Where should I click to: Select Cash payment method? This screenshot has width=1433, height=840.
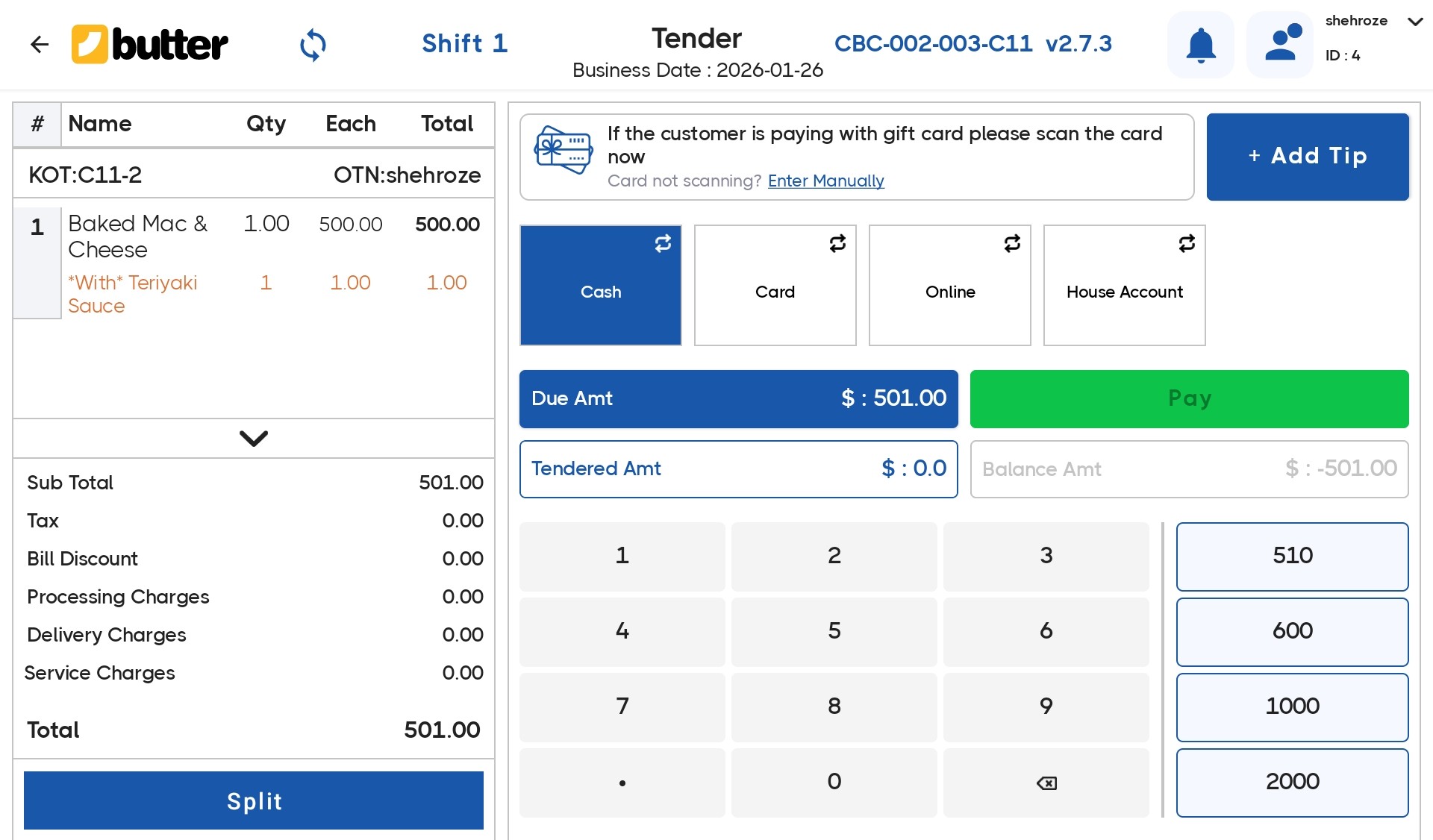tap(600, 292)
